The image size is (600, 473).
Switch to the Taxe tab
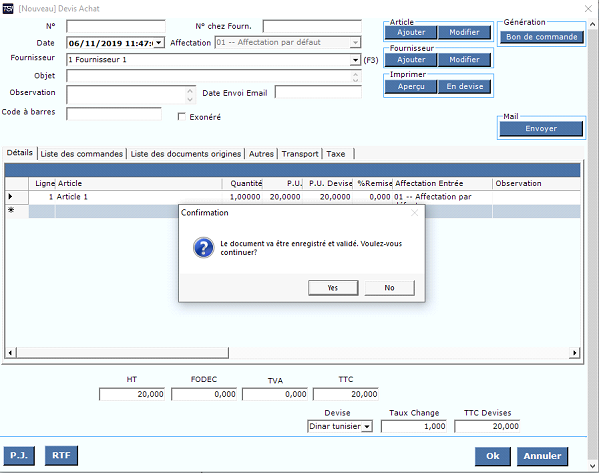pyautogui.click(x=336, y=154)
